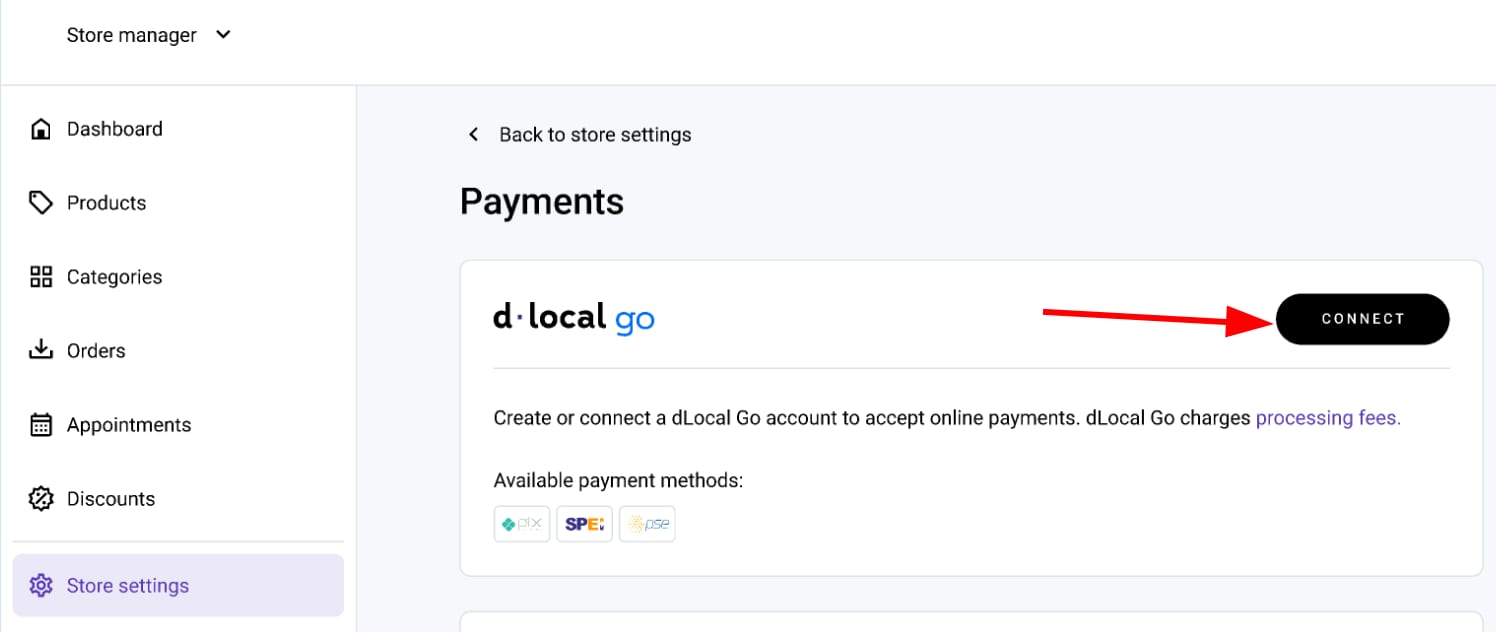Click the PSE payment method icon

tap(647, 524)
